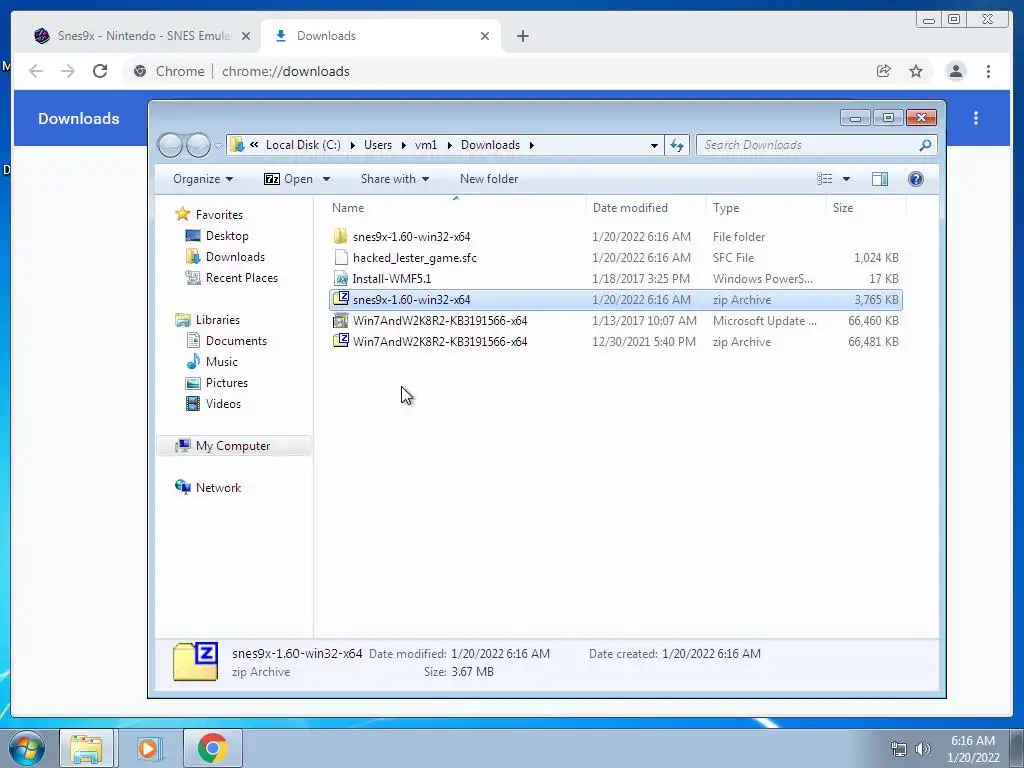Expand the address bar previous locations dropdown
Screen dimensions: 1024x768
pos(654,146)
